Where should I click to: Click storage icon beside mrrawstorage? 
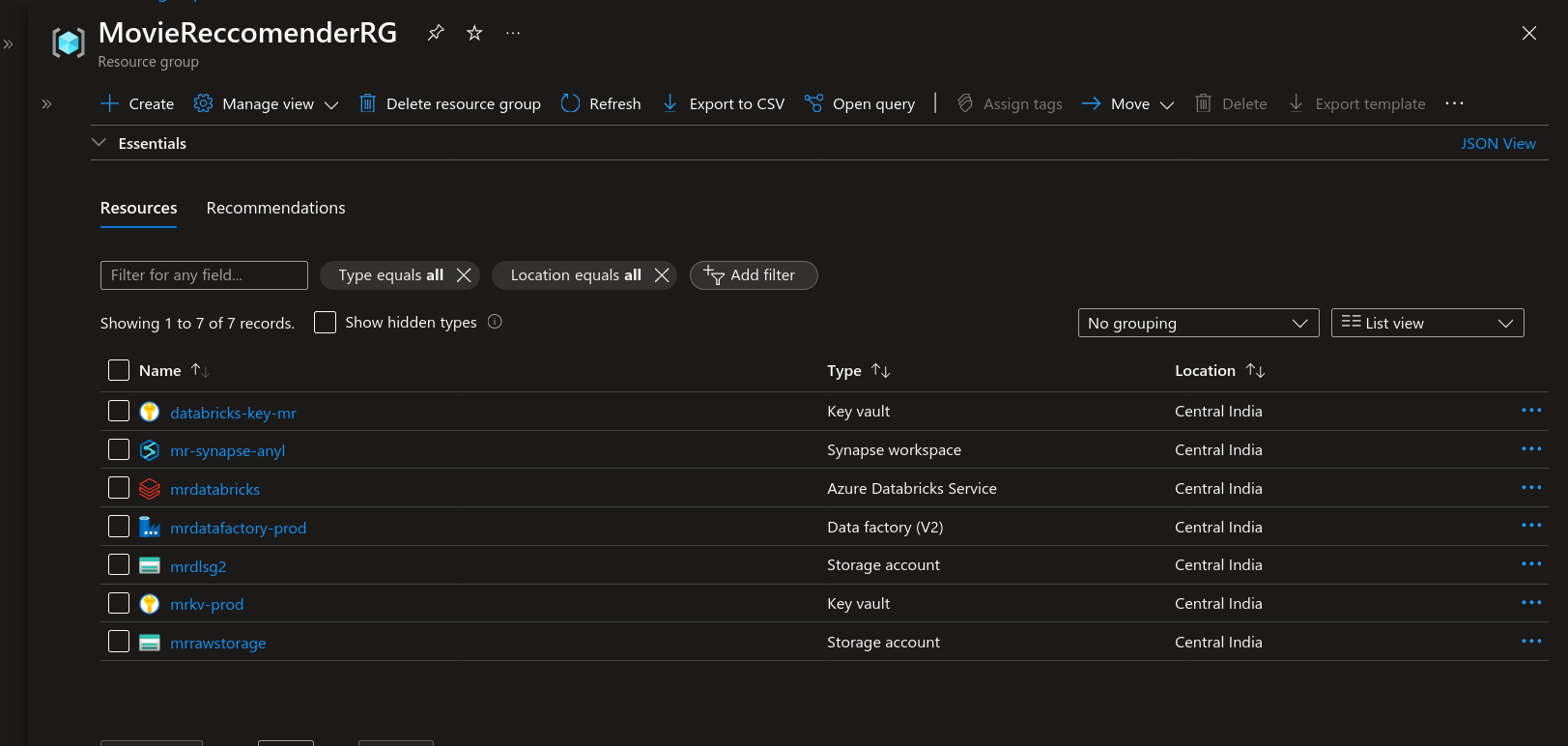(x=150, y=643)
